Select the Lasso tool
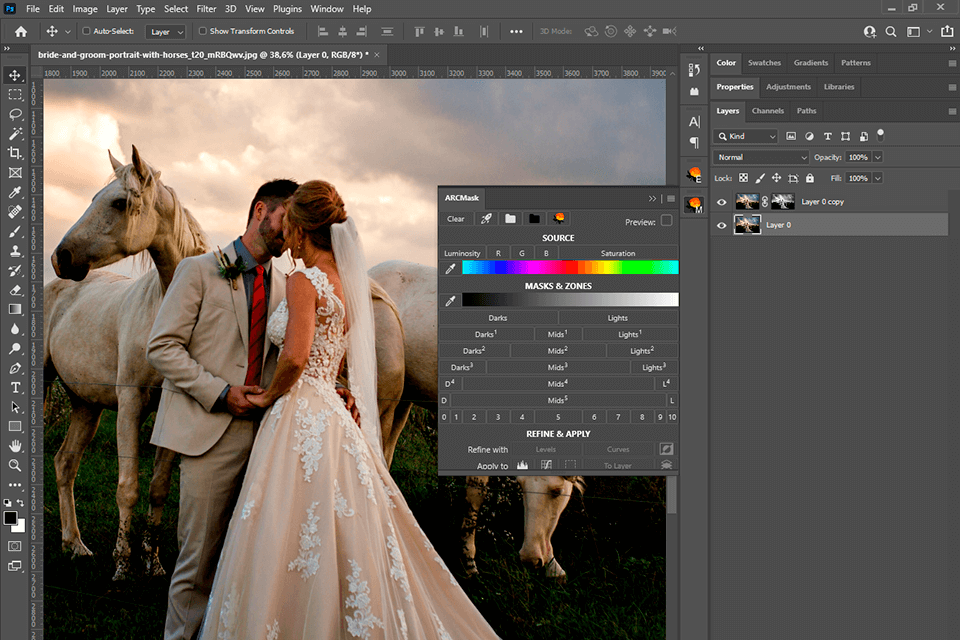The image size is (960, 640). pos(15,114)
